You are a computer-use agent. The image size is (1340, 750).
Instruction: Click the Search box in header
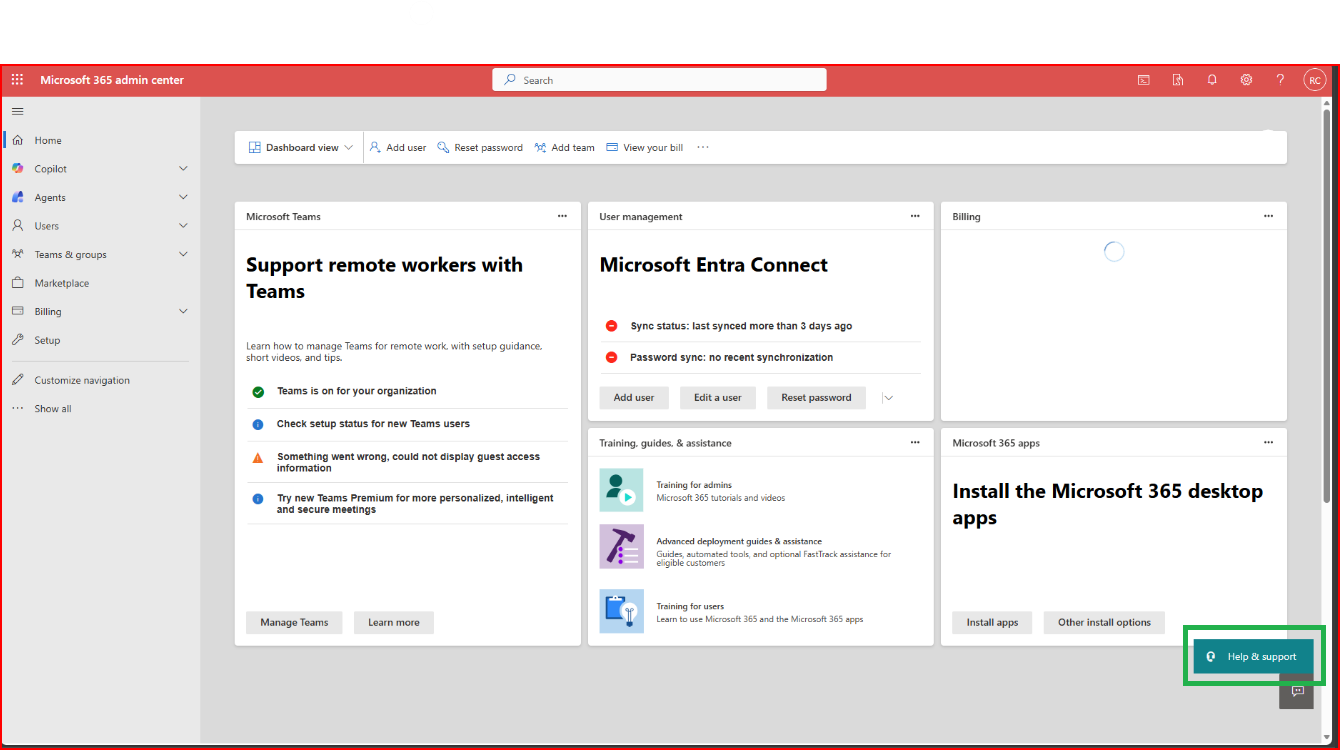659,80
